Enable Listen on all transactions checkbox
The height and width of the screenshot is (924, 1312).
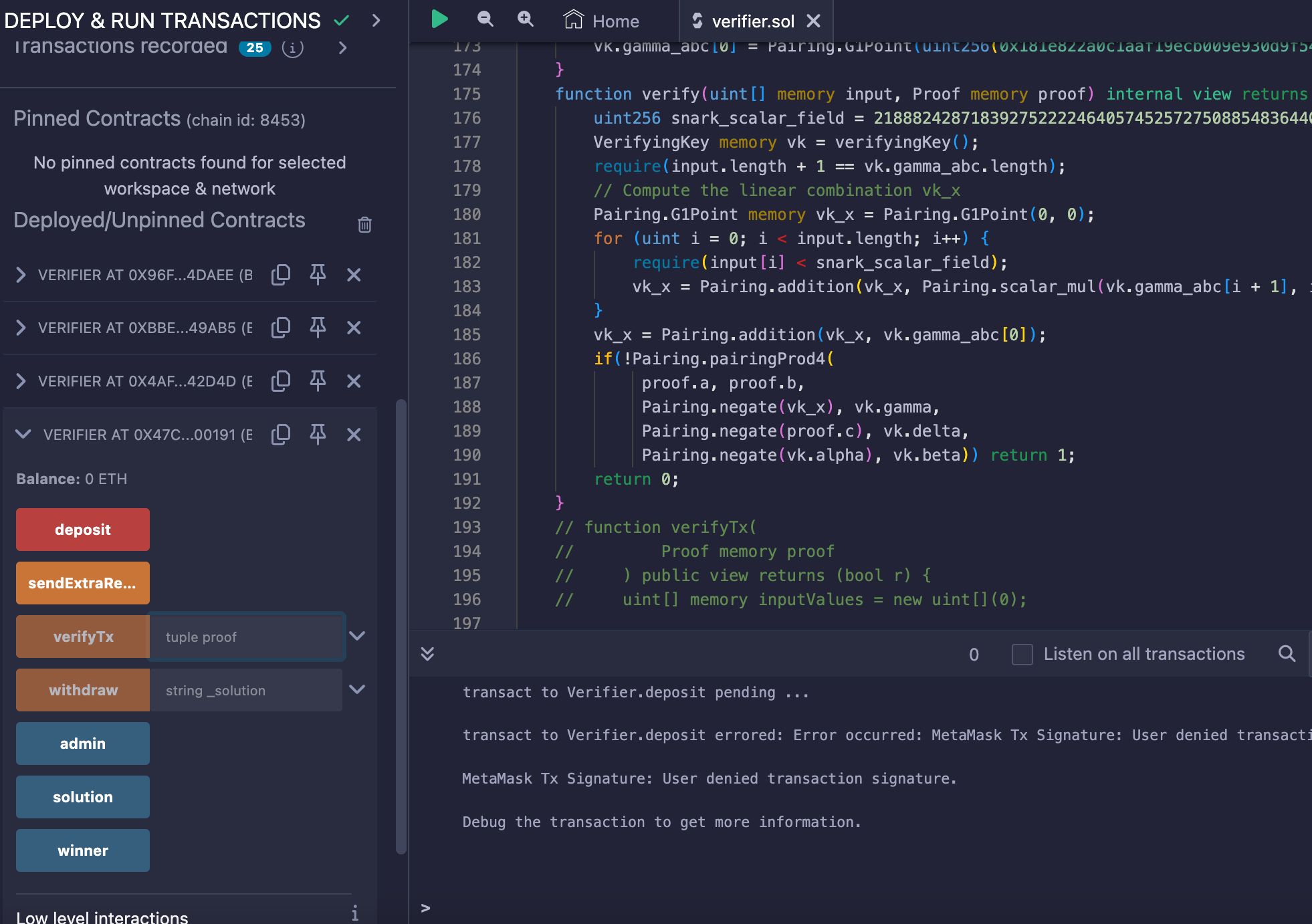[x=1022, y=654]
